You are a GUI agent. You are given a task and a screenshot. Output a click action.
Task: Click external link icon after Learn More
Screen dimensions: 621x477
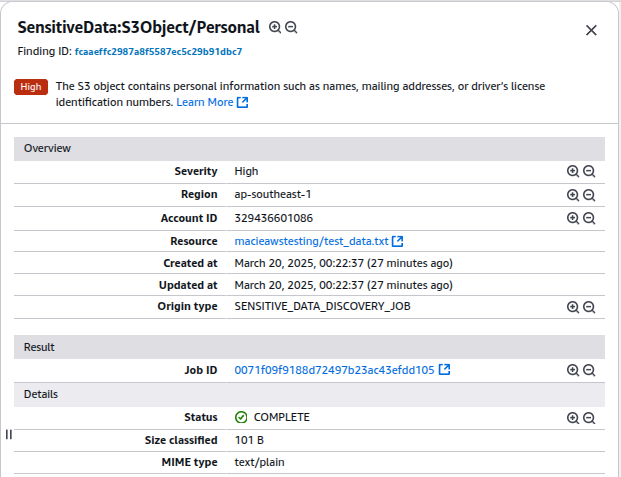tap(242, 102)
